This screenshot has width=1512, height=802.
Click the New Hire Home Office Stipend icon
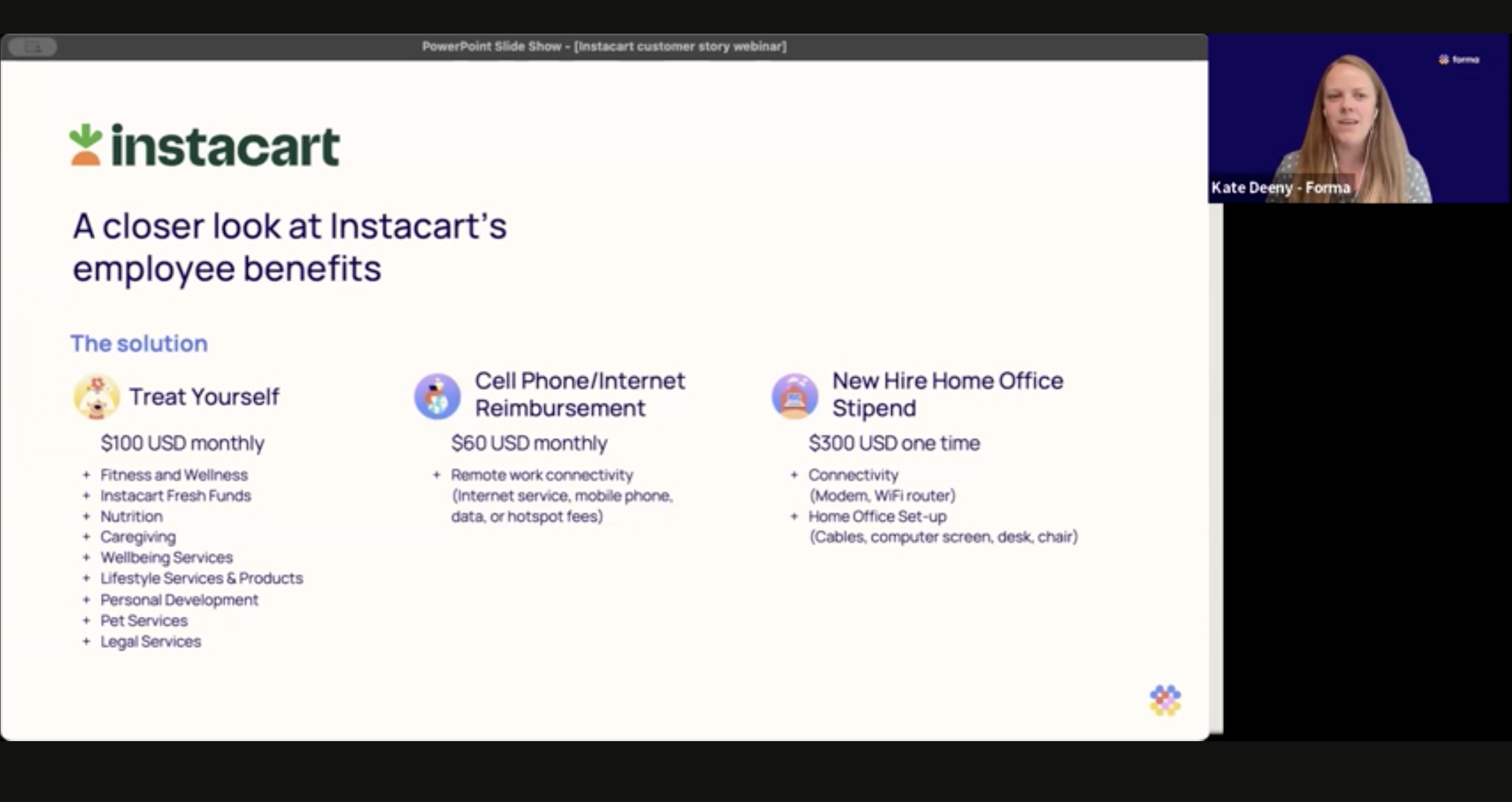(x=795, y=397)
